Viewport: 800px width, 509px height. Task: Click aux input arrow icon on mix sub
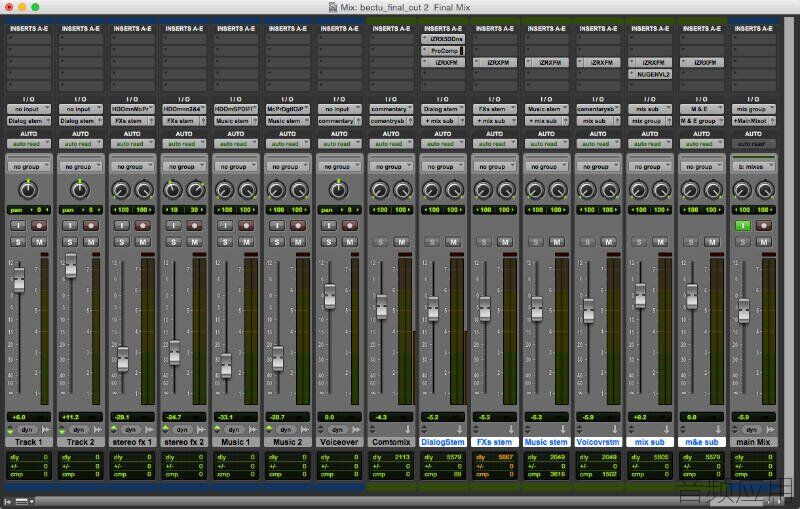[x=667, y=430]
